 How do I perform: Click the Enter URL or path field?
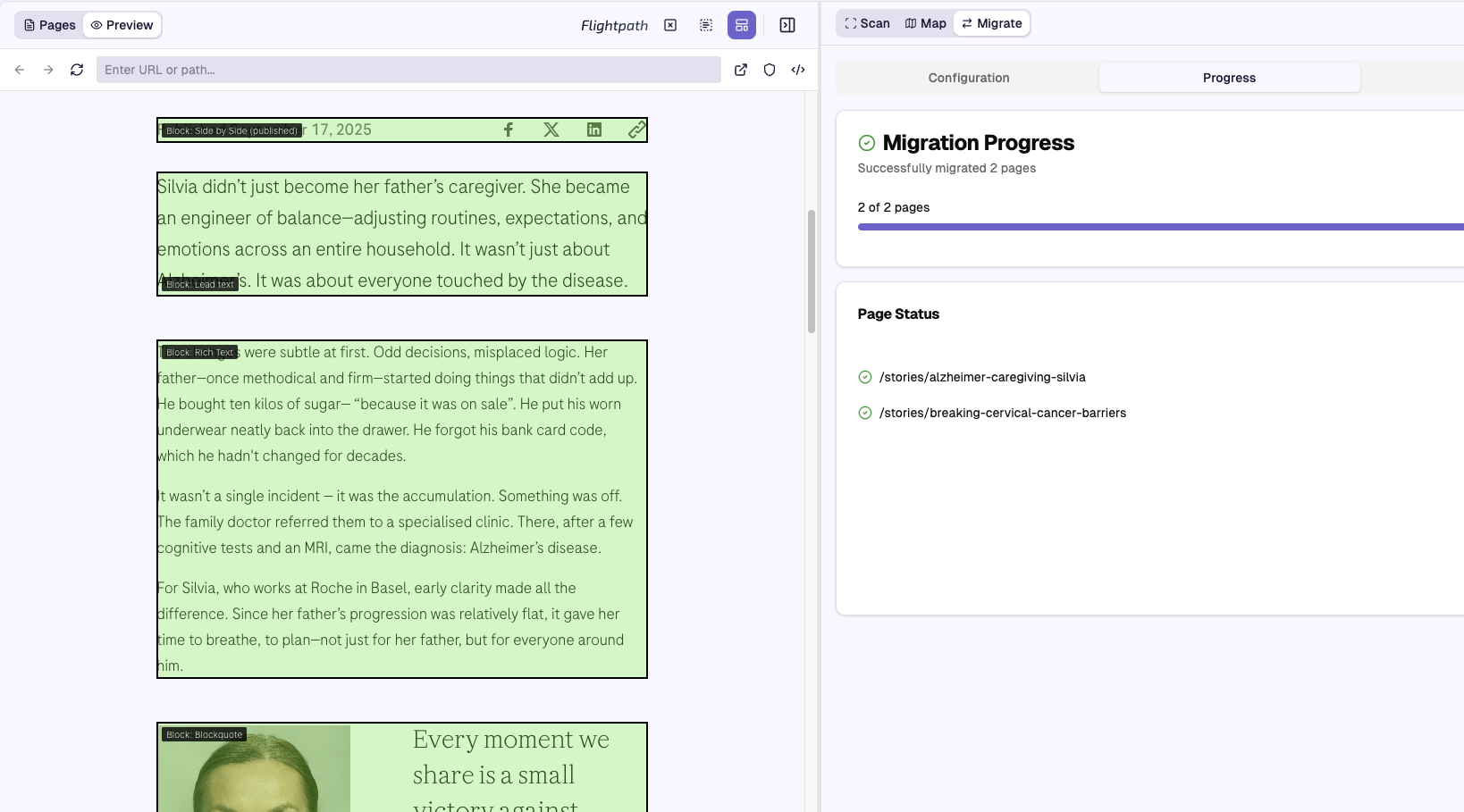click(x=408, y=70)
